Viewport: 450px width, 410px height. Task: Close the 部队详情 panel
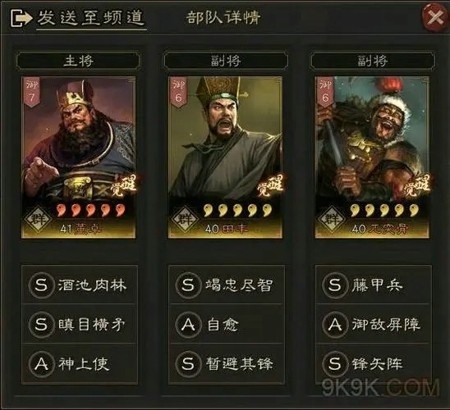click(x=435, y=17)
